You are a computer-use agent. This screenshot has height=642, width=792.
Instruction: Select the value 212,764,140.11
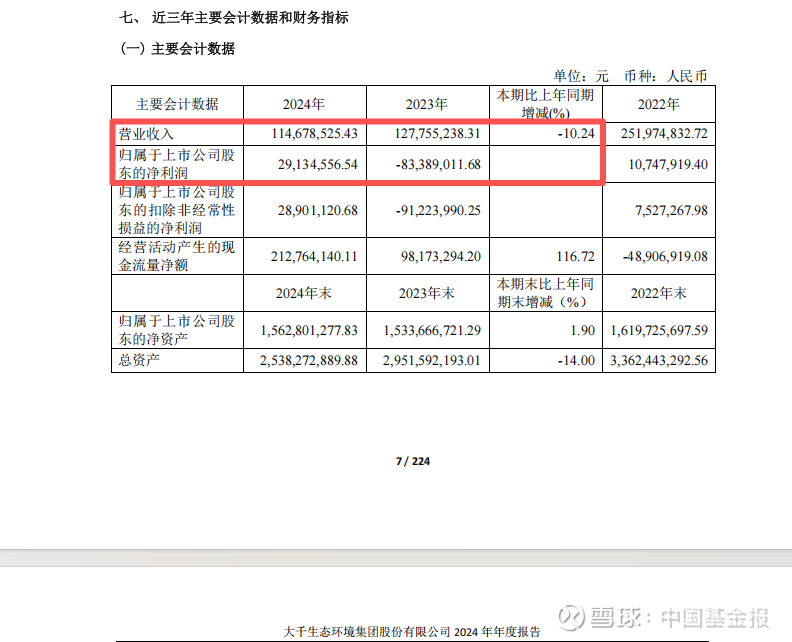tap(314, 257)
